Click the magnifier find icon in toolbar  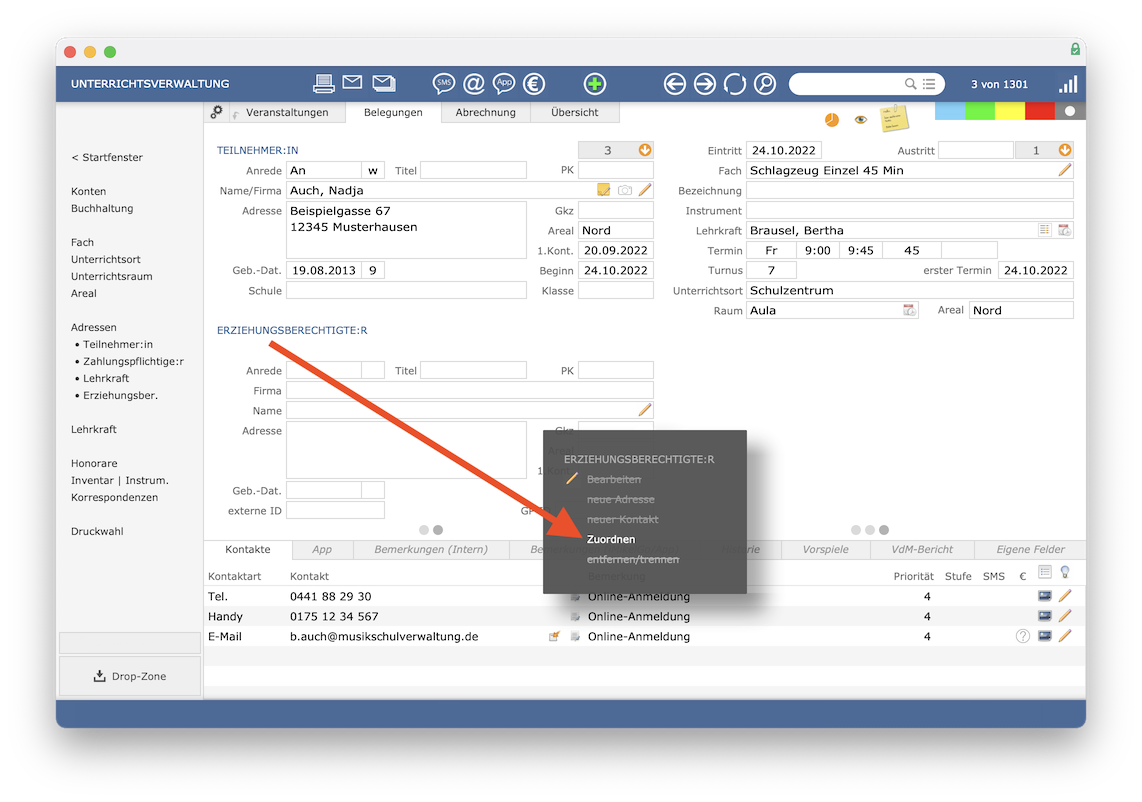[765, 84]
